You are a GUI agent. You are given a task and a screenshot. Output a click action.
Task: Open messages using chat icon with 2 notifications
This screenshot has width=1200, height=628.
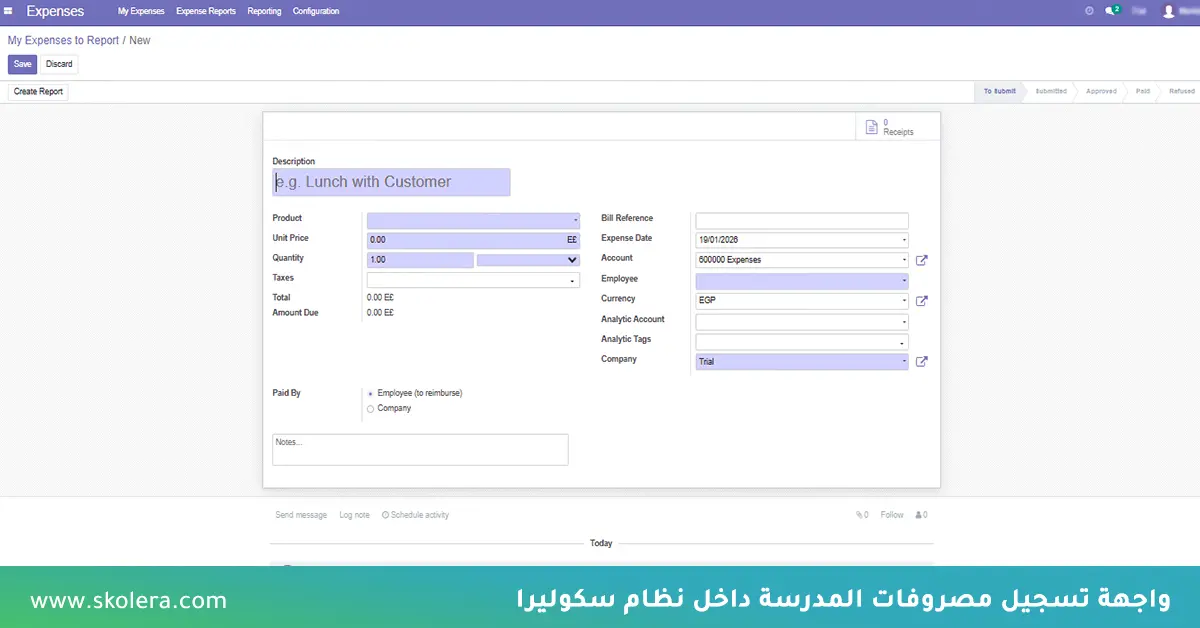(x=1111, y=11)
